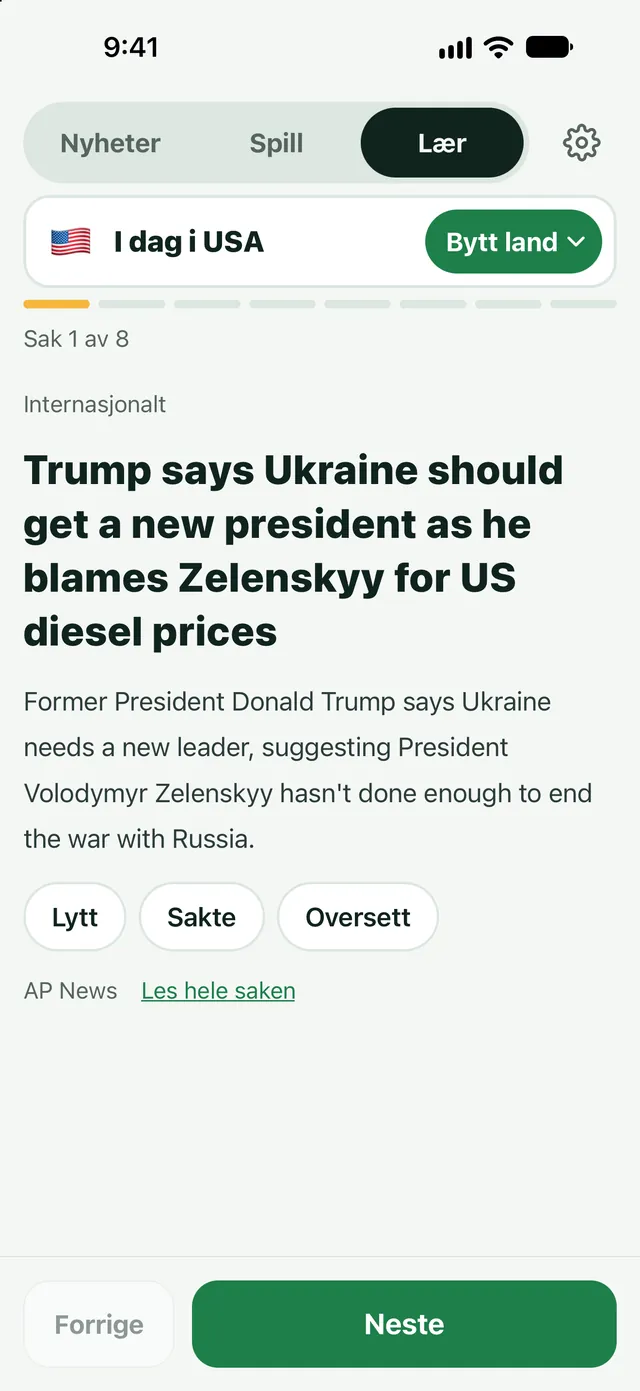Select the Lær tab

point(442,143)
